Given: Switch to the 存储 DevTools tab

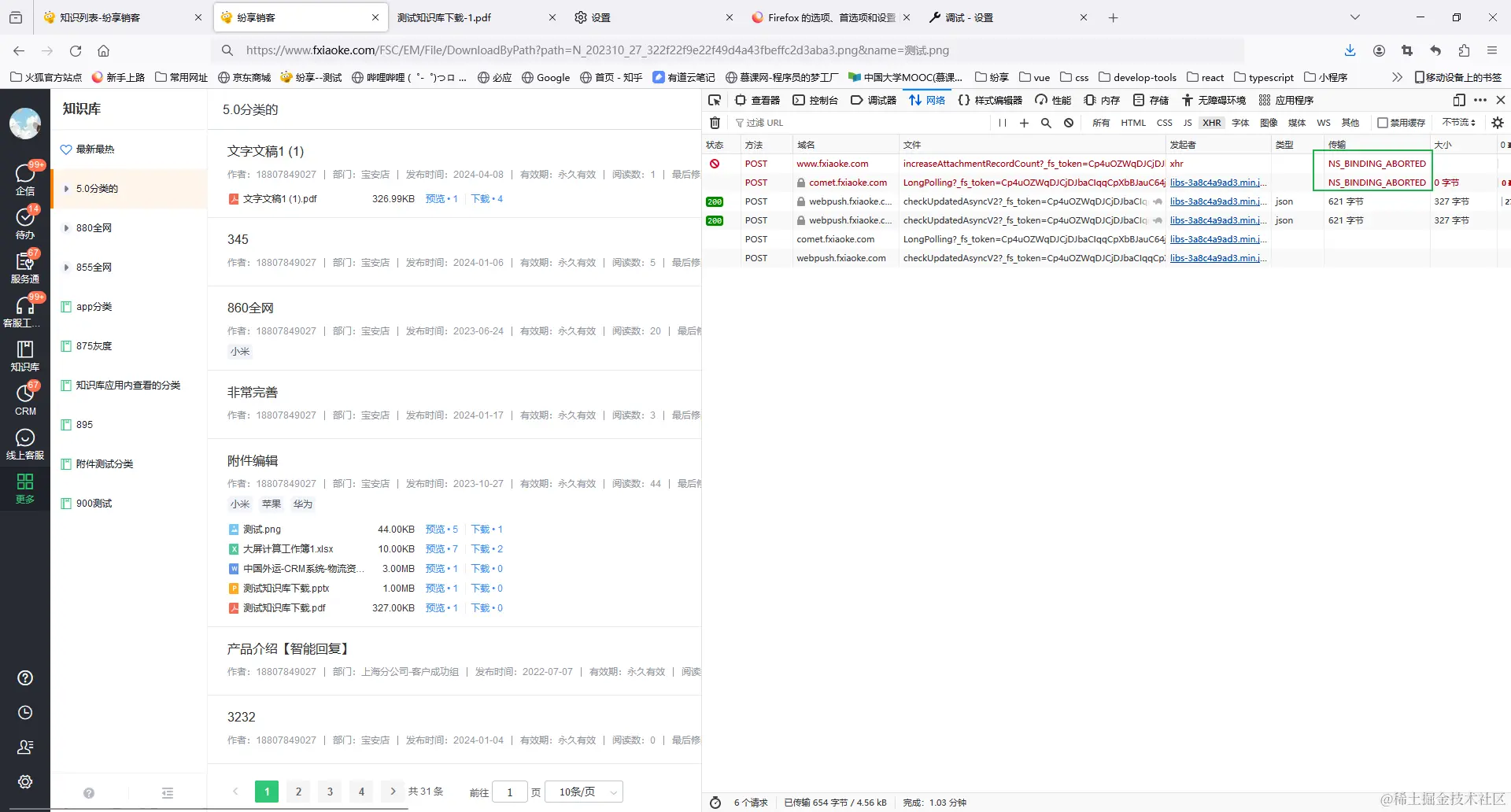Looking at the screenshot, I should (x=1151, y=100).
